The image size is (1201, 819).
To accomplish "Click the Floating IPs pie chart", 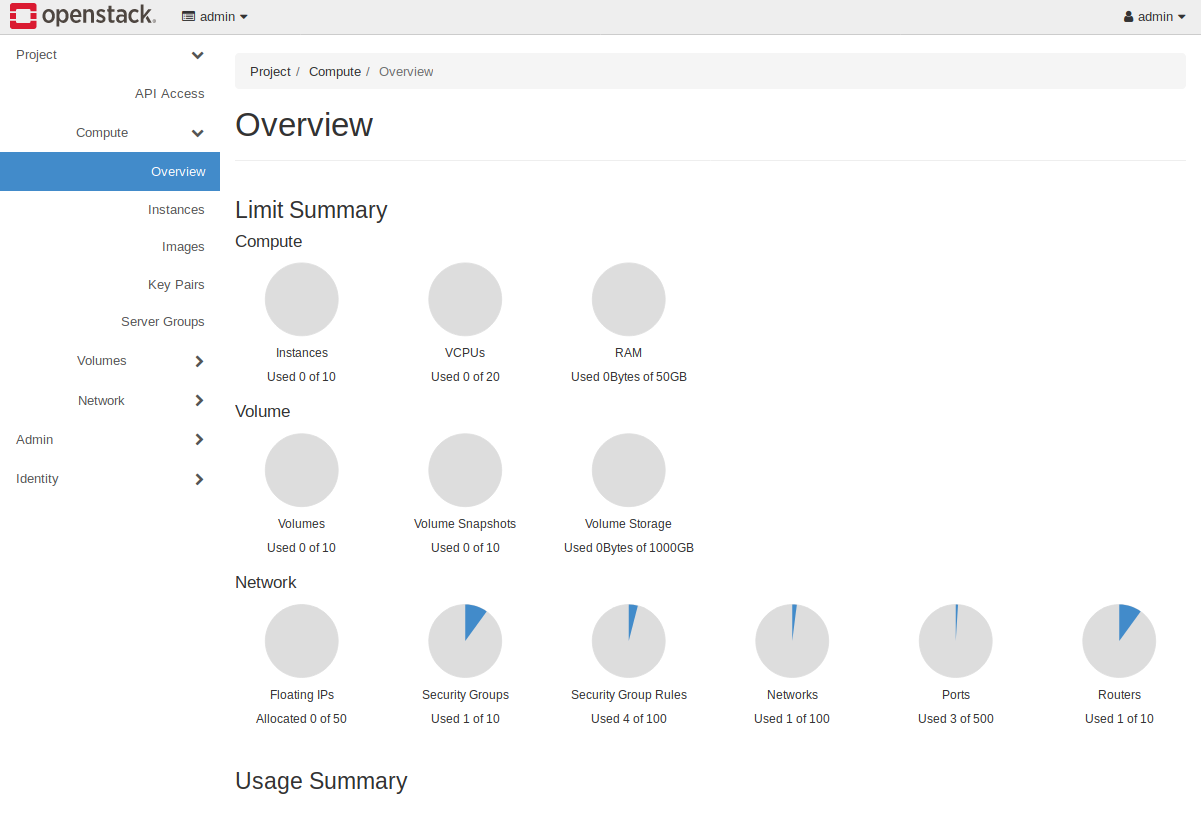I will click(x=301, y=640).
